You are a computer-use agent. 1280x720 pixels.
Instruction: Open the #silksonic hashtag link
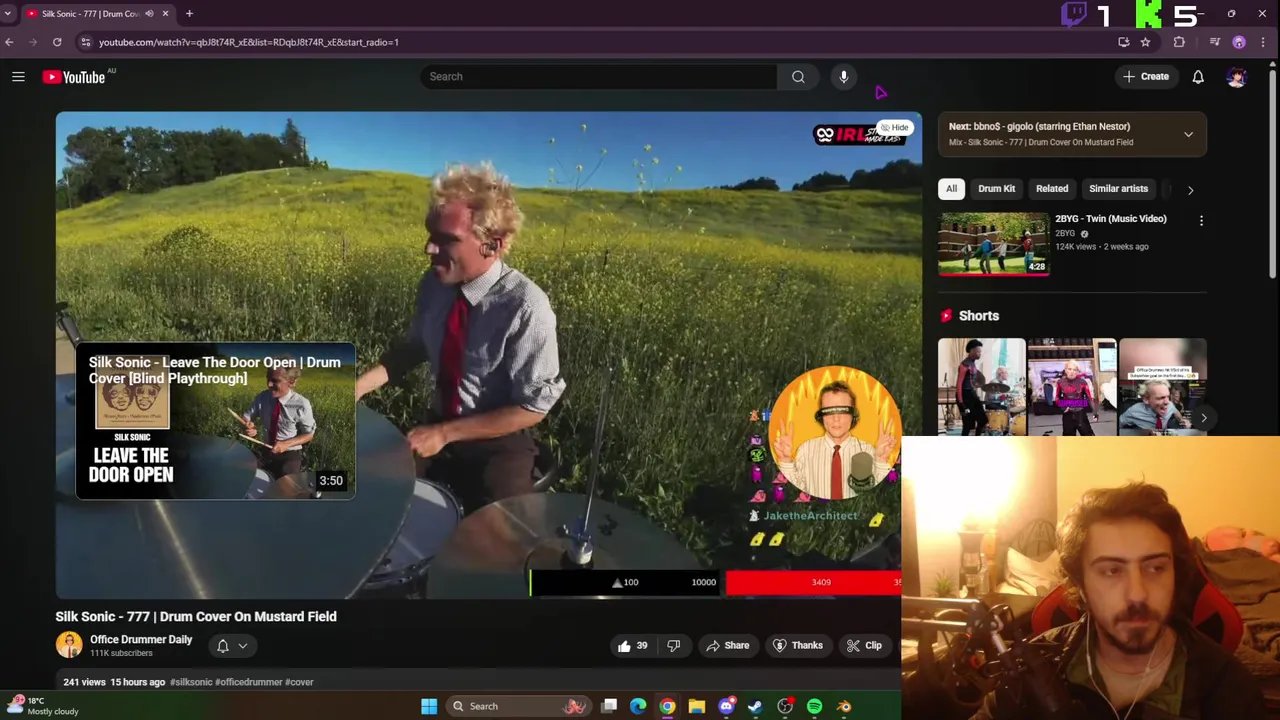191,682
